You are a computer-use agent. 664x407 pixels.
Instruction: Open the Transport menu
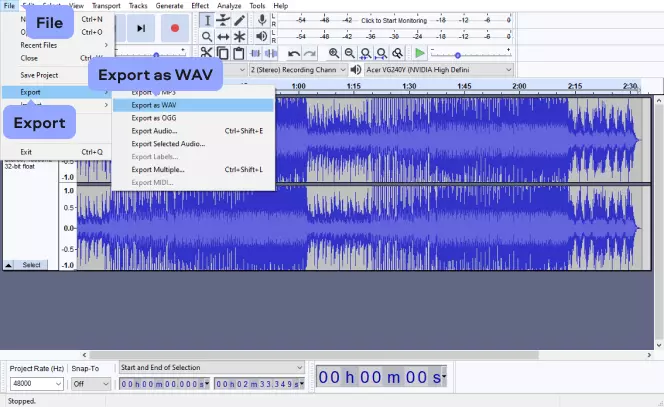106,6
